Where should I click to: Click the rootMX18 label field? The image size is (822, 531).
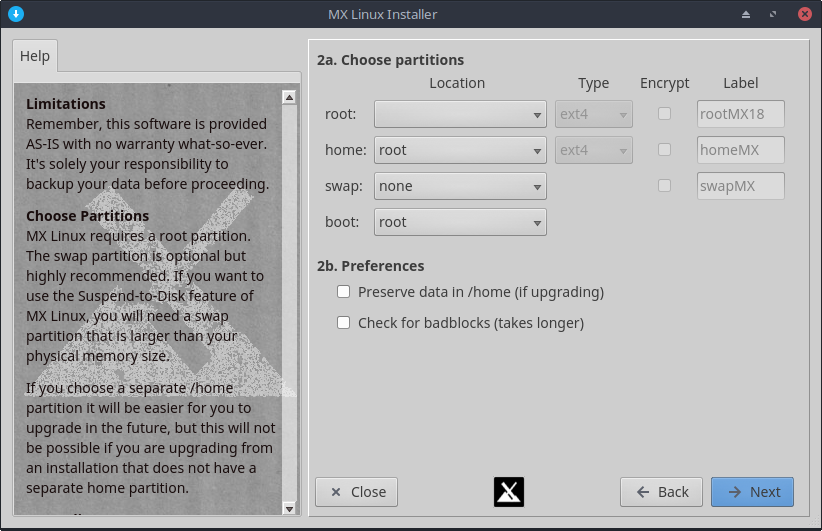[741, 114]
